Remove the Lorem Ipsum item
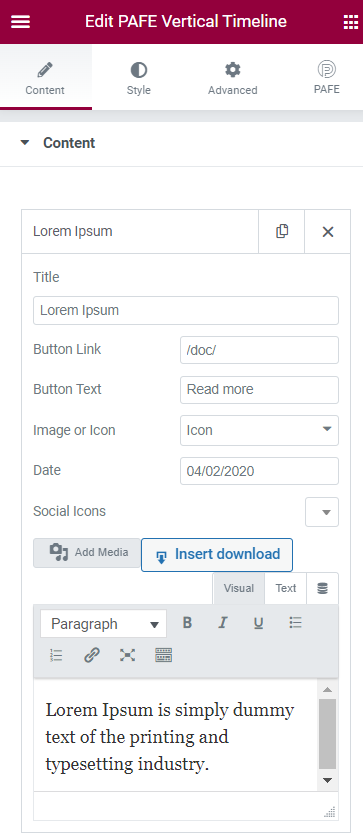This screenshot has height=838, width=363. click(x=328, y=231)
